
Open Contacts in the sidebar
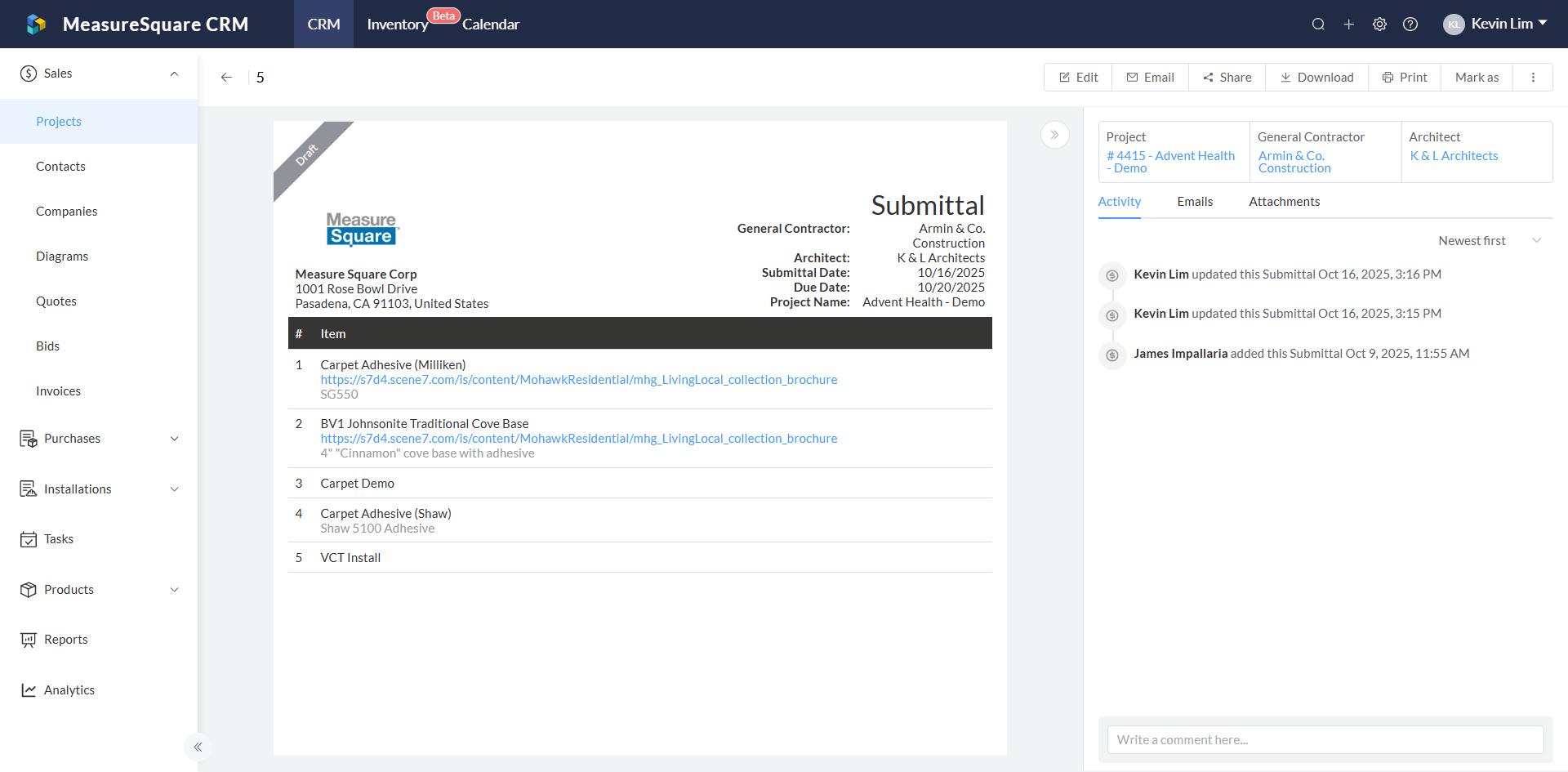pyautogui.click(x=99, y=167)
